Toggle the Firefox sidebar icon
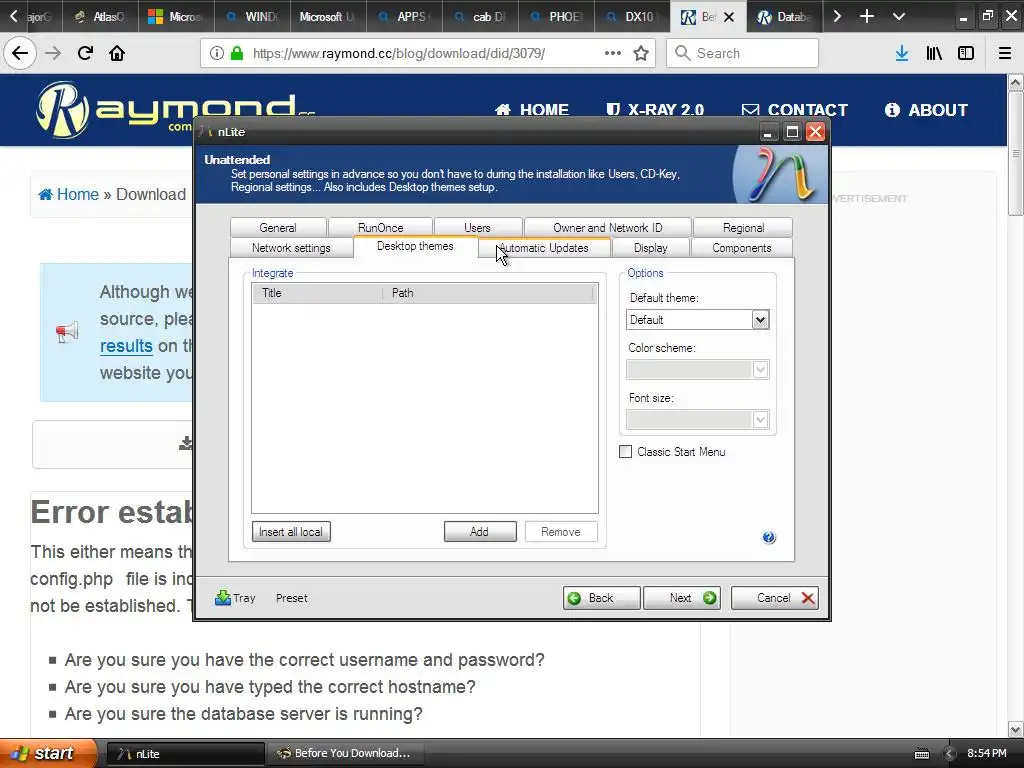 tap(966, 53)
